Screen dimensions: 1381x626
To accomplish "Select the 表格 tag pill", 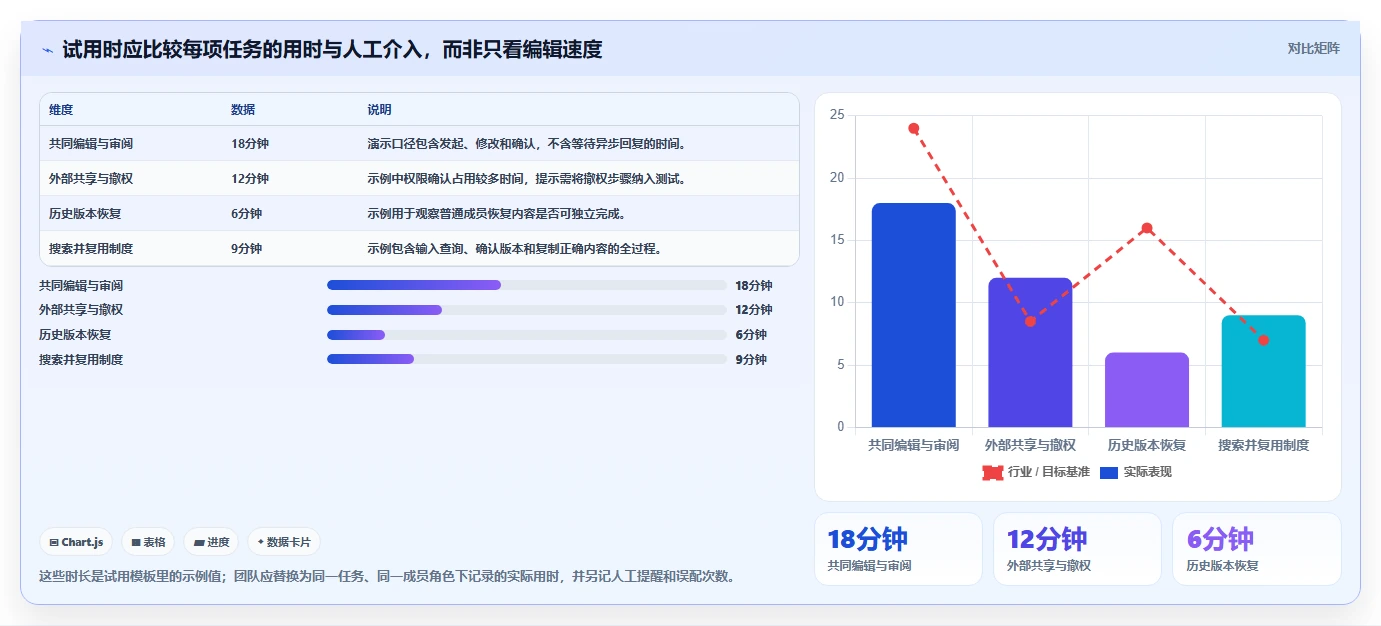I will [148, 542].
